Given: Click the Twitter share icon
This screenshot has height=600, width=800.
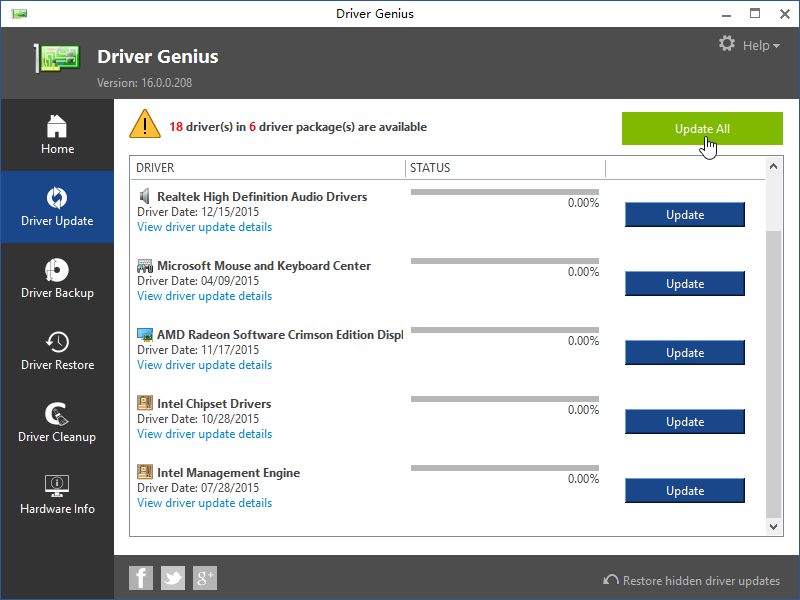Looking at the screenshot, I should [x=172, y=578].
